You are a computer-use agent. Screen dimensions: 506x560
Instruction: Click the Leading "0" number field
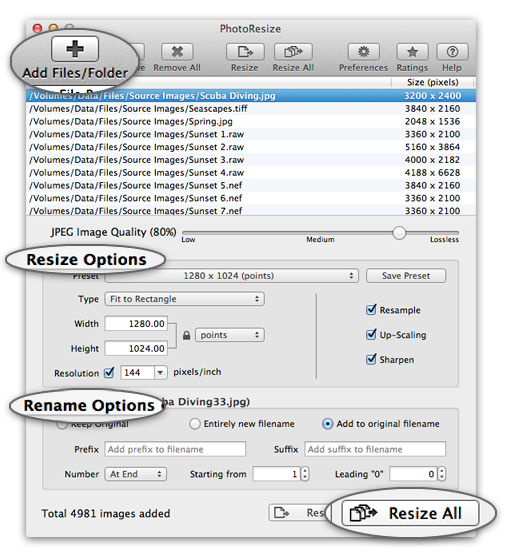[x=414, y=474]
